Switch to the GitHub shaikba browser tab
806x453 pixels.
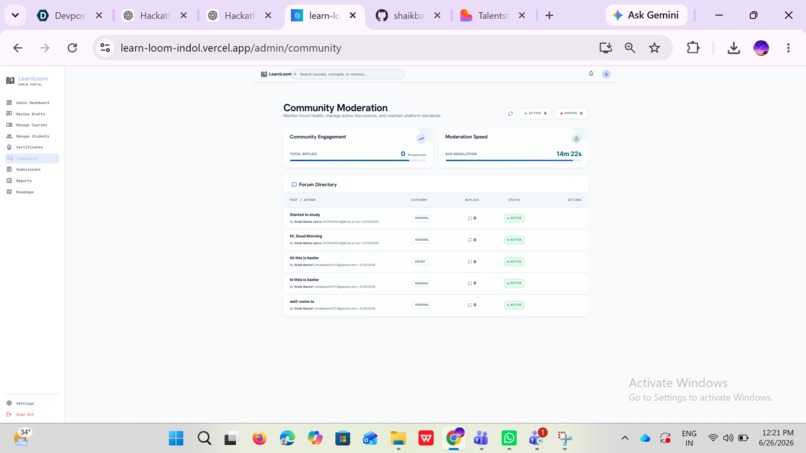(409, 15)
